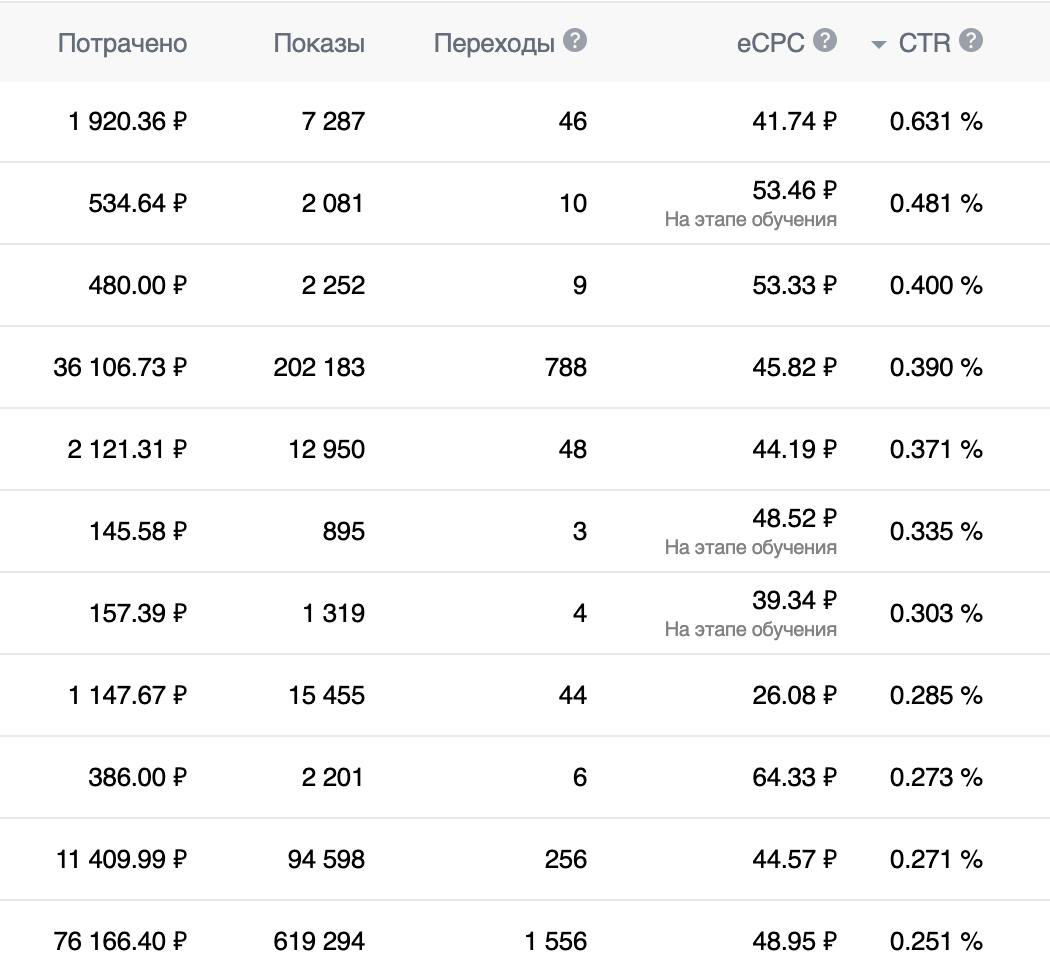Click help icon next to eCPC
Image resolution: width=1050 pixels, height=980 pixels.
(x=825, y=41)
